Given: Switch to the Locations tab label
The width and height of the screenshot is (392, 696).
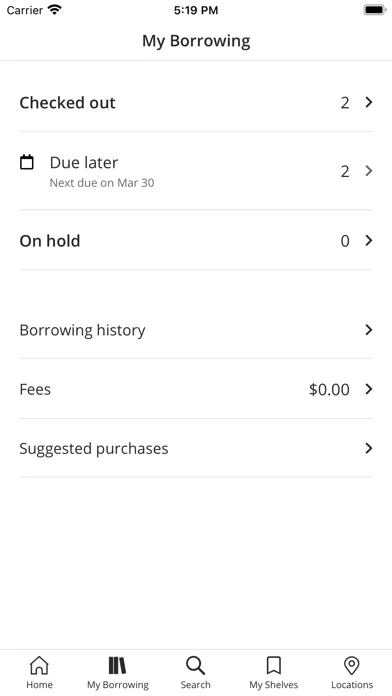Looking at the screenshot, I should click(352, 685).
